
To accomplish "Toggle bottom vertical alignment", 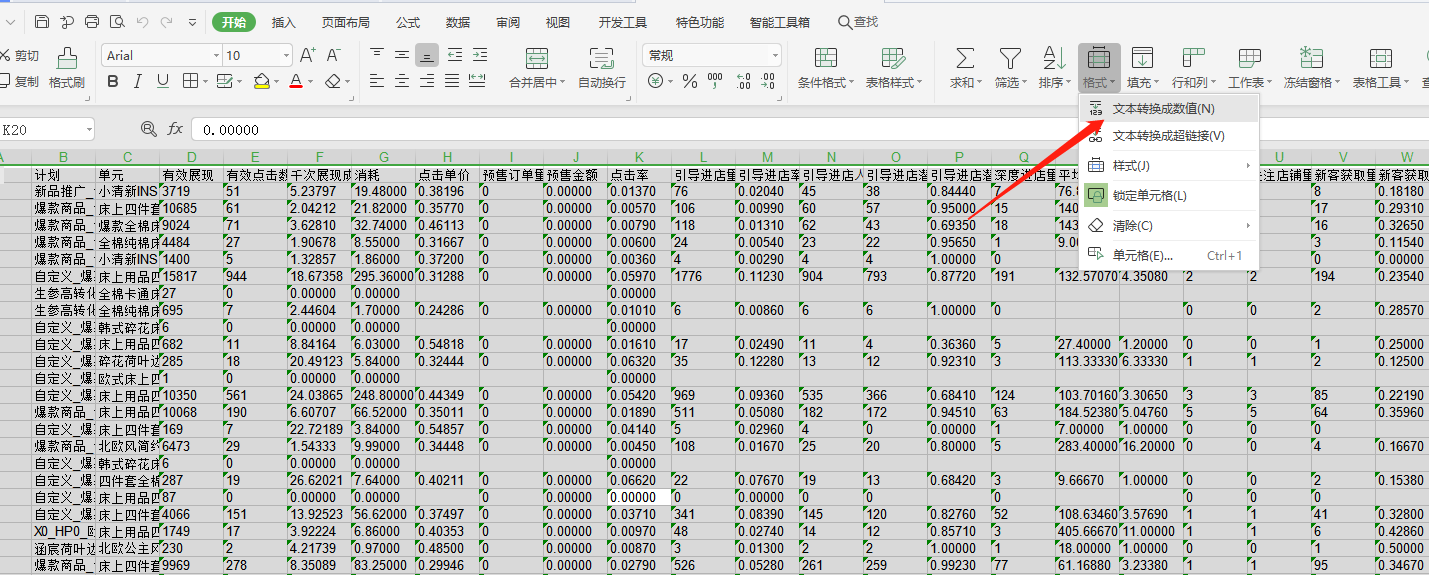I will click(x=427, y=55).
